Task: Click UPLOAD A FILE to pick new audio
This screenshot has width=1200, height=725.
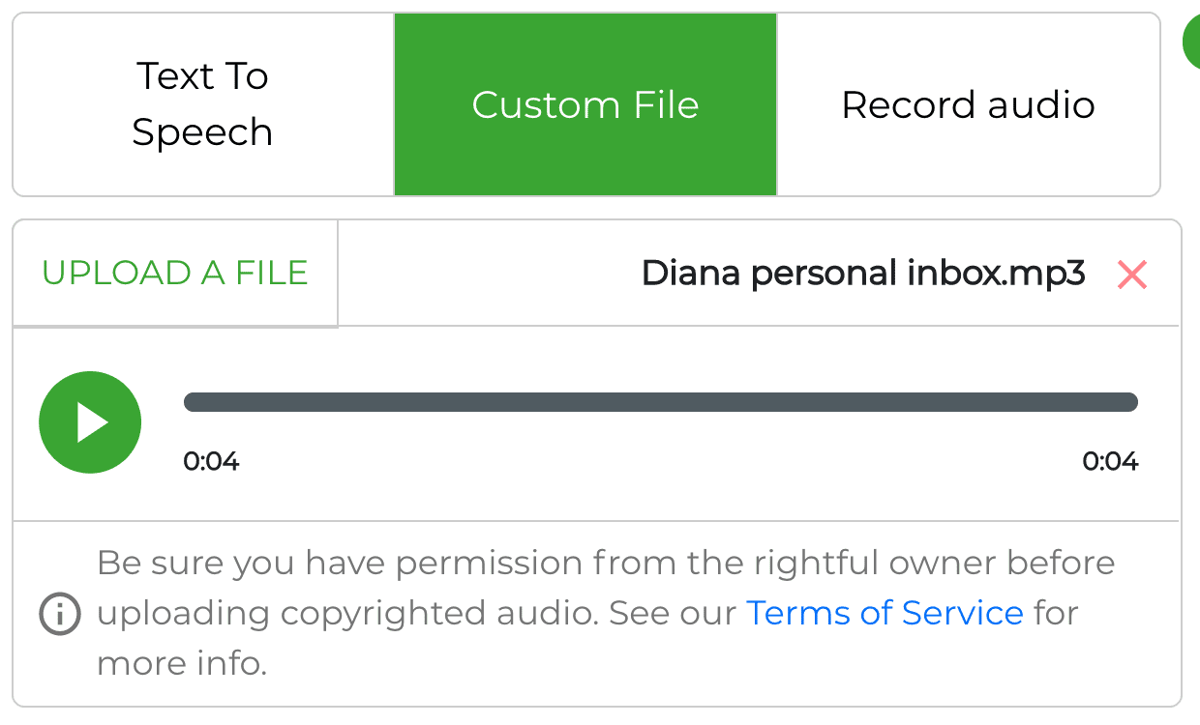Action: click(174, 272)
